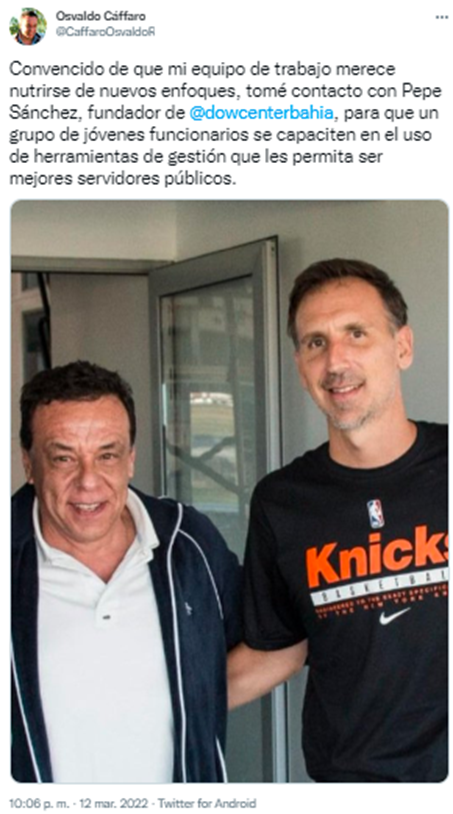Screen dimensions: 453x814
Task: Click the 10:06 p. m. timestamp
Action: point(39,803)
